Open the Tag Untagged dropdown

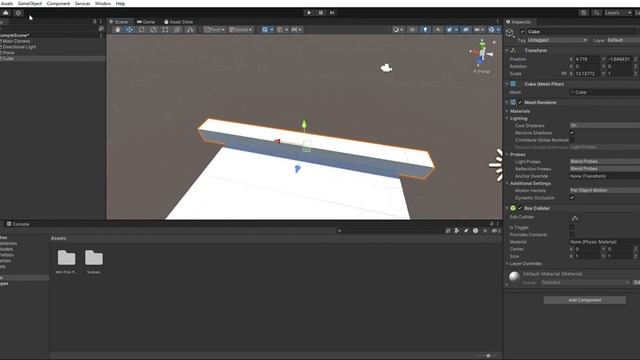pos(557,40)
